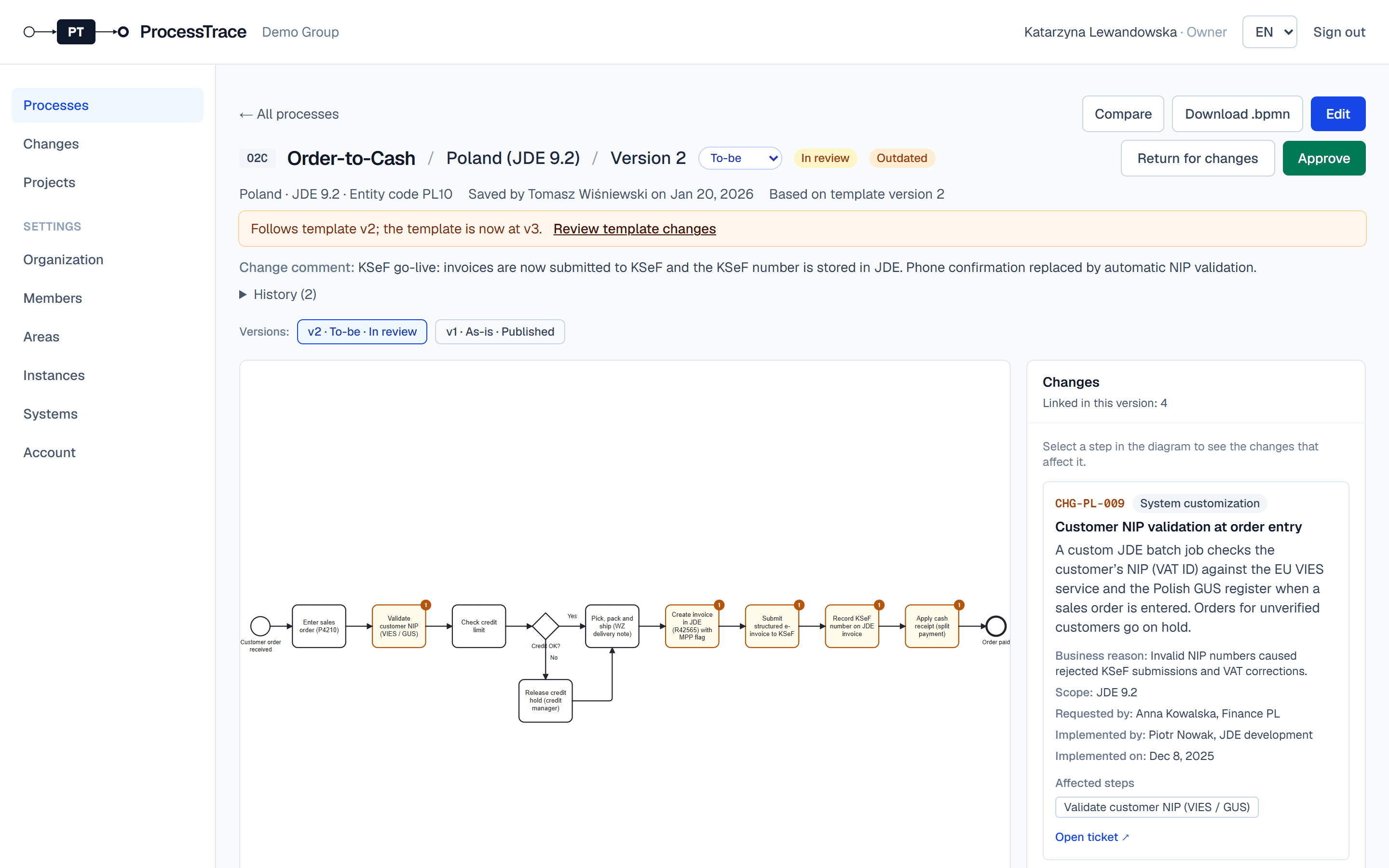Screen dimensions: 1389x868
Task: Select the Submit structured e-invoice to KSeF step
Action: 772,626
